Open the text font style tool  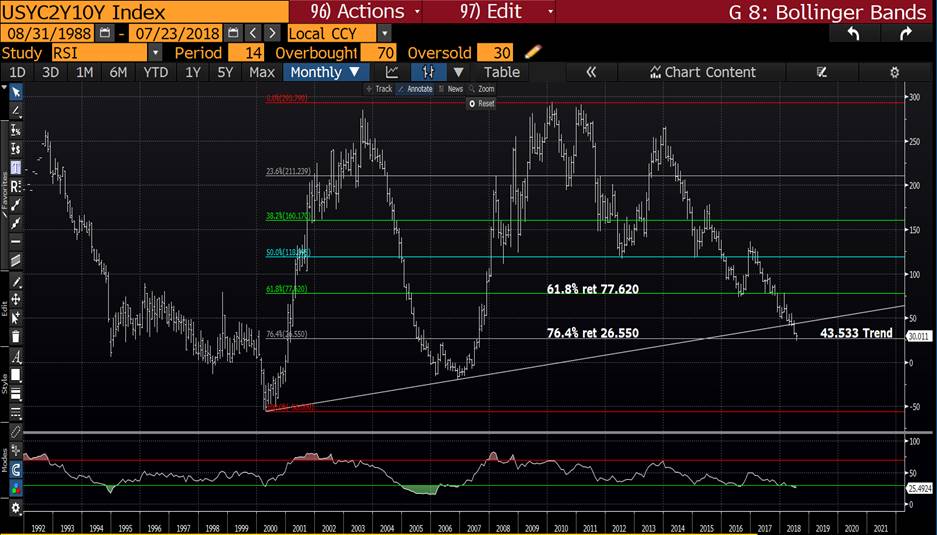point(16,357)
